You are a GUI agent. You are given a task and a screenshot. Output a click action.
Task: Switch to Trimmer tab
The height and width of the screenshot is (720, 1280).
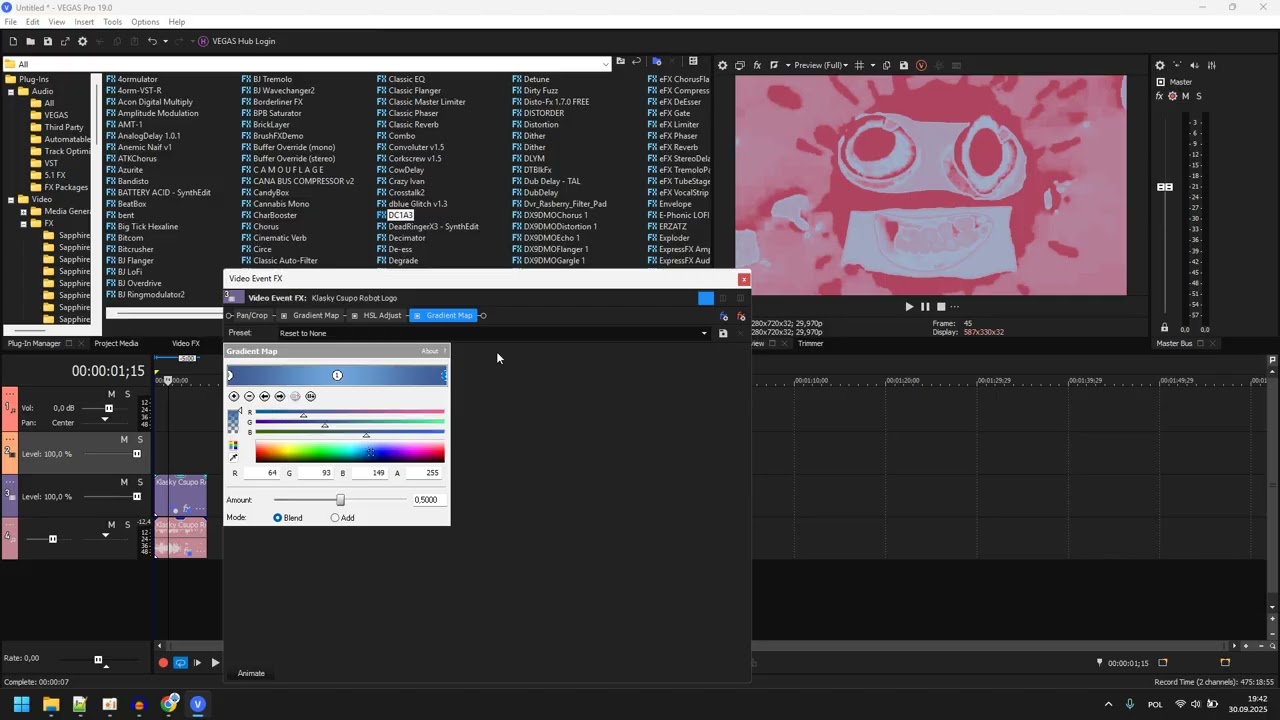811,344
